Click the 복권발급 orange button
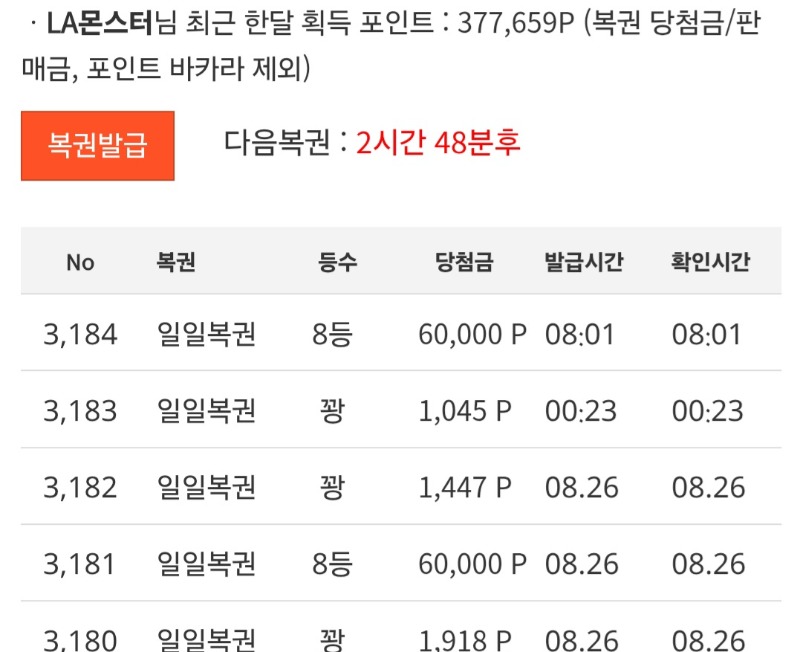The image size is (800, 652). (97, 146)
